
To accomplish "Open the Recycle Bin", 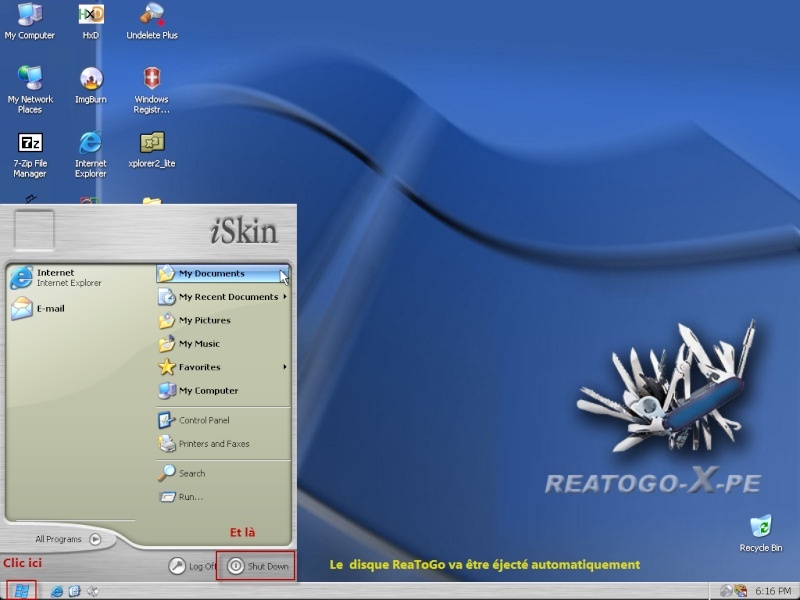I will click(x=761, y=533).
